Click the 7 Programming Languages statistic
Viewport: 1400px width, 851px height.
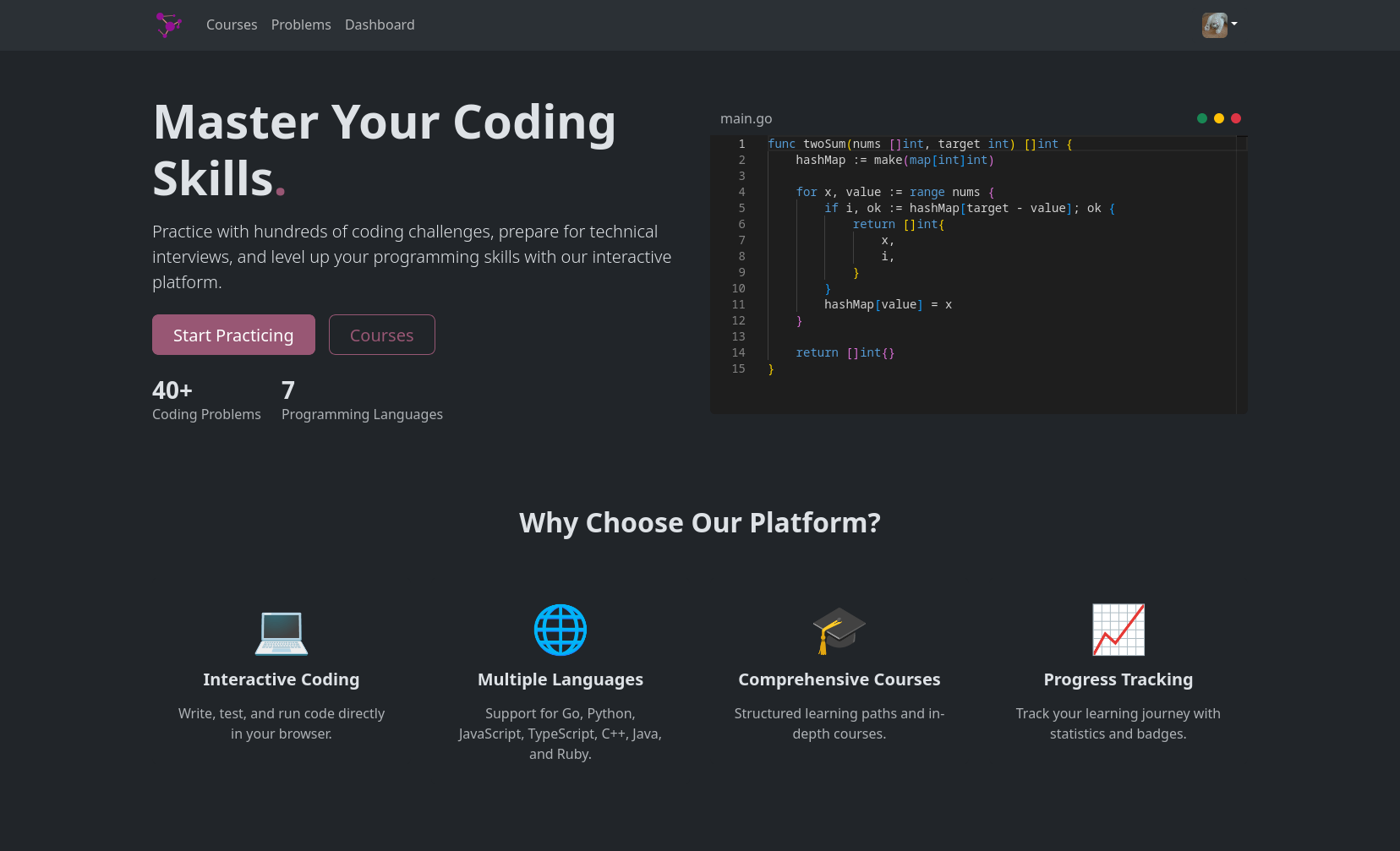(362, 400)
